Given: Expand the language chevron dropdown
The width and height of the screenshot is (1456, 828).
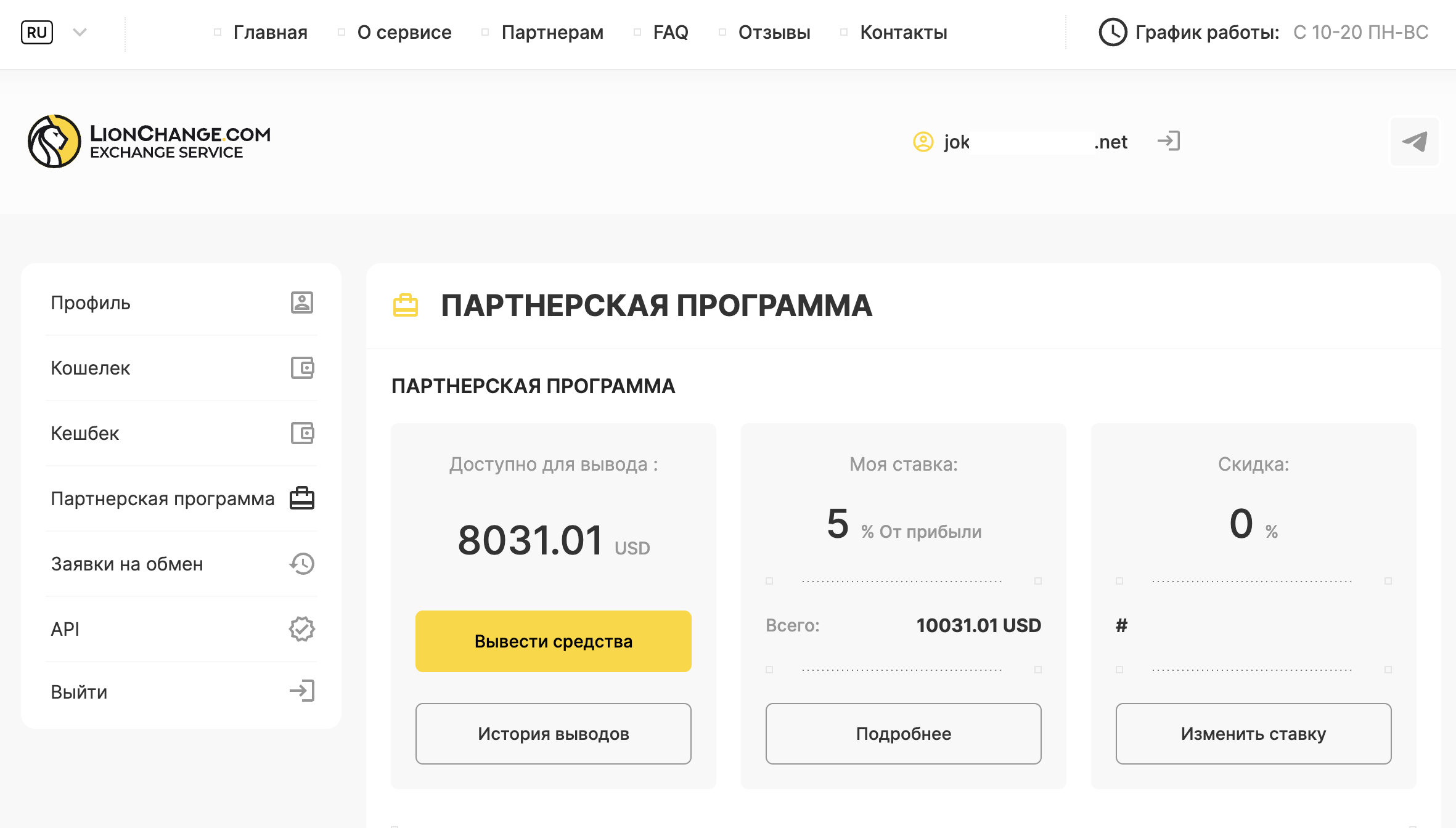Looking at the screenshot, I should click(80, 32).
